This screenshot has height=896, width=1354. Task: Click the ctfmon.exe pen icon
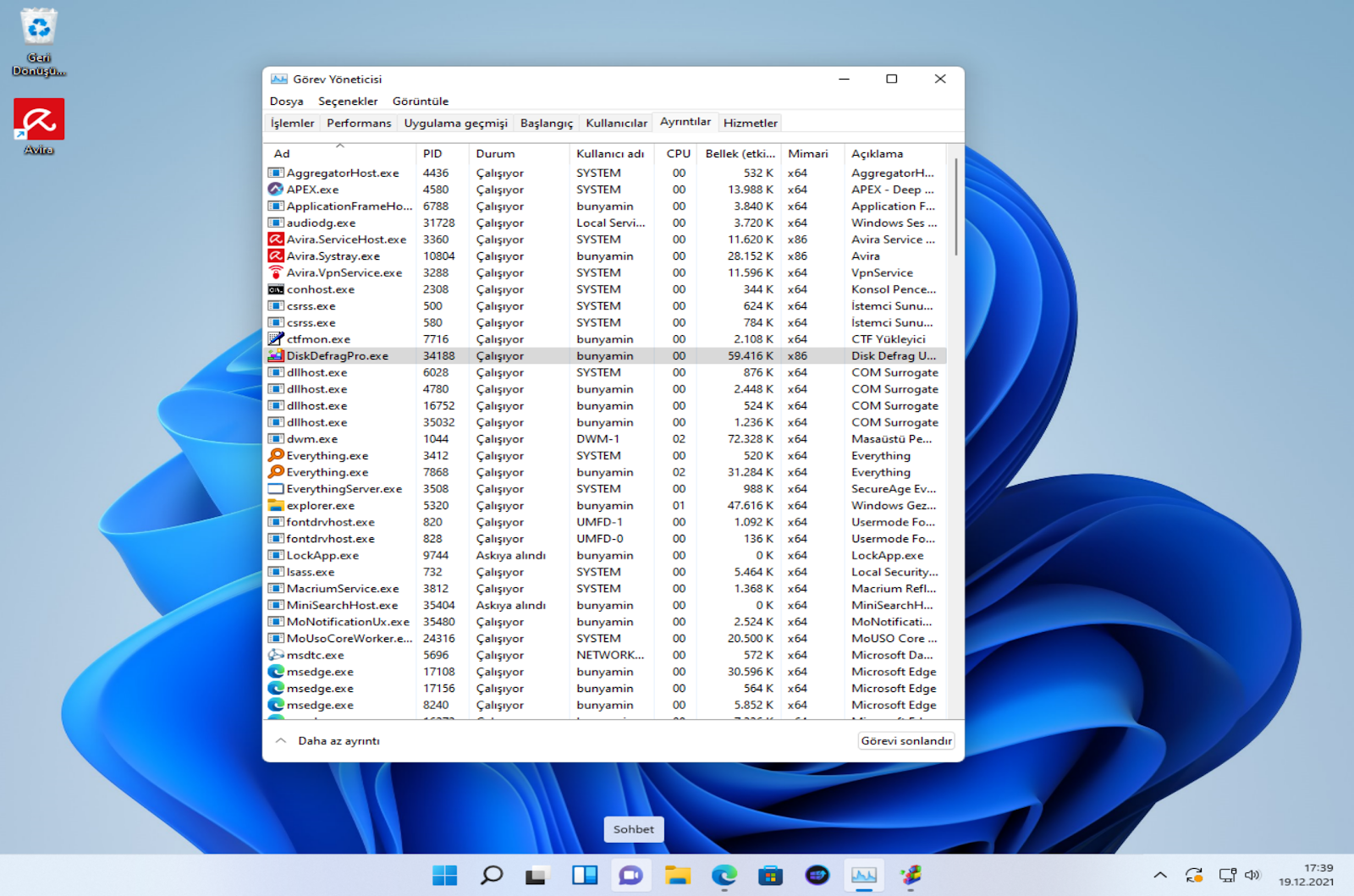click(x=275, y=339)
